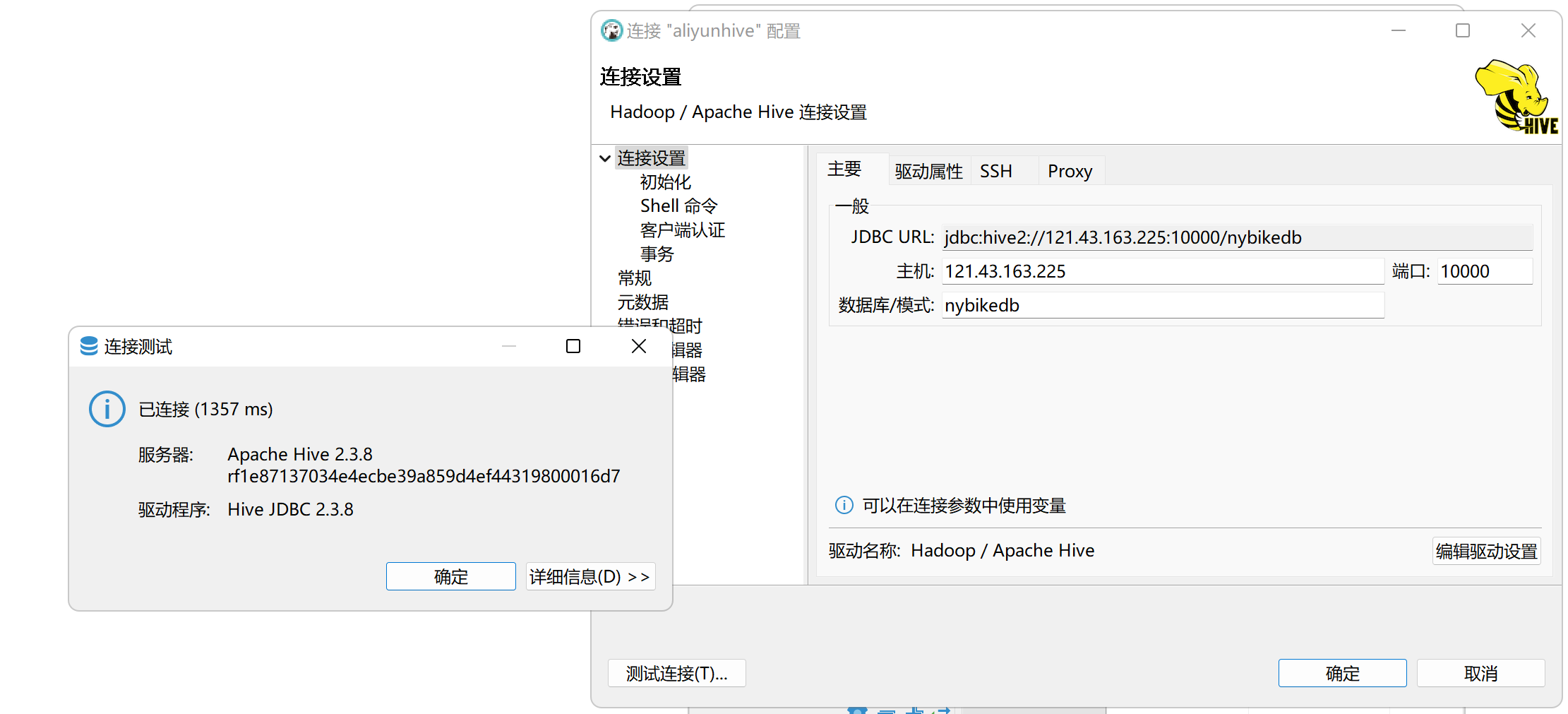Image resolution: width=1568 pixels, height=714 pixels.
Task: Click the 驱动名称: Hadoop / Apache Hive text
Action: click(x=962, y=550)
